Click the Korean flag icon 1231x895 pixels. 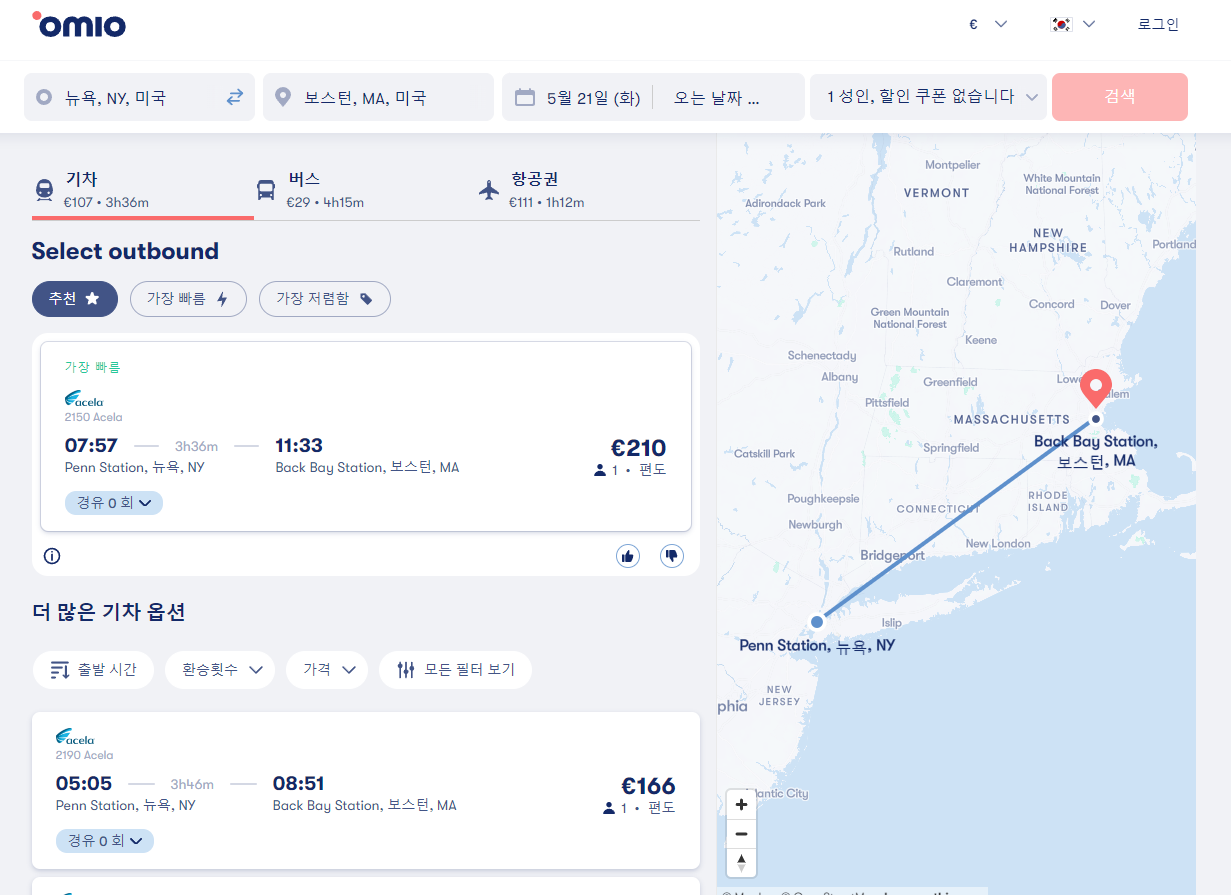[1061, 24]
